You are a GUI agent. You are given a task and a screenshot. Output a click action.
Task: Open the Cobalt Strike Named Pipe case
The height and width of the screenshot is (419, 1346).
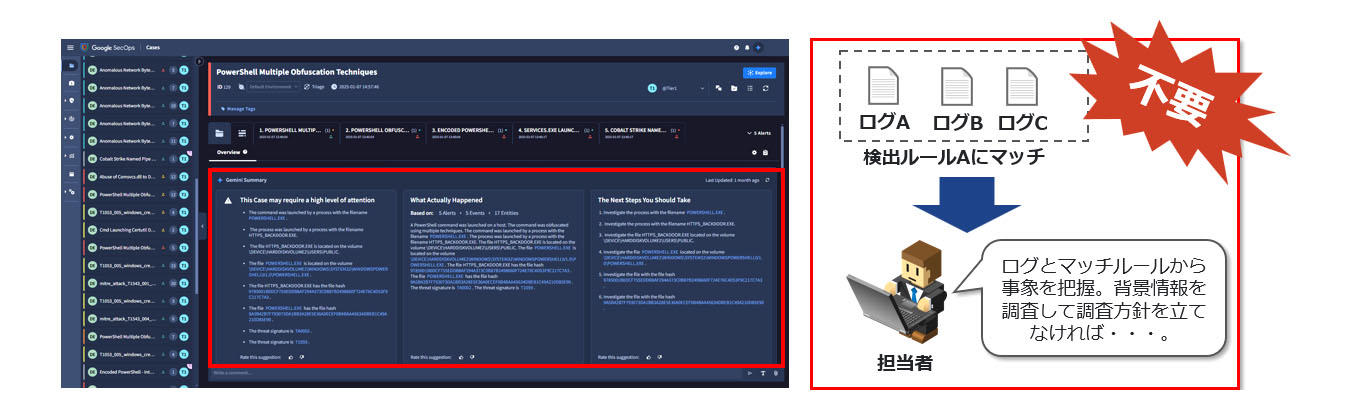point(125,158)
